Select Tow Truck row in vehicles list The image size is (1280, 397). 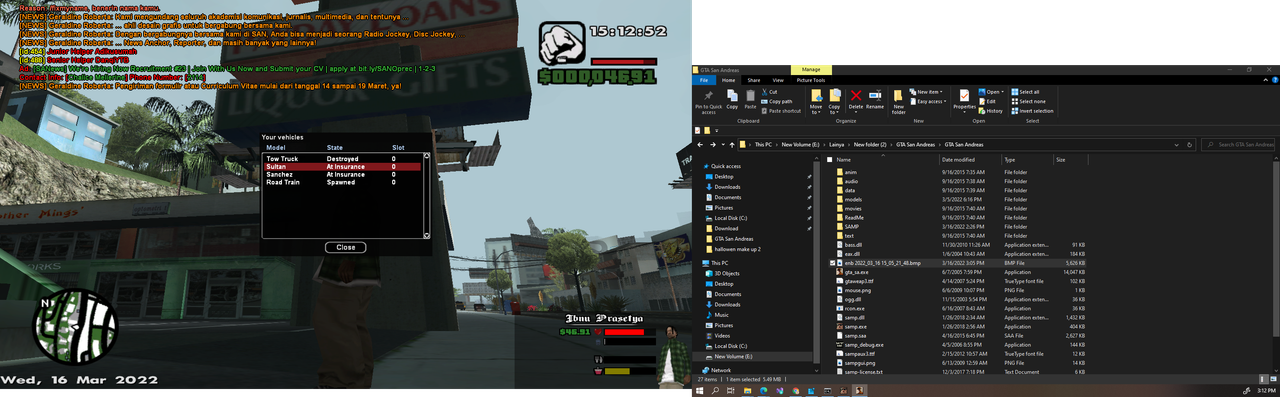click(x=342, y=159)
